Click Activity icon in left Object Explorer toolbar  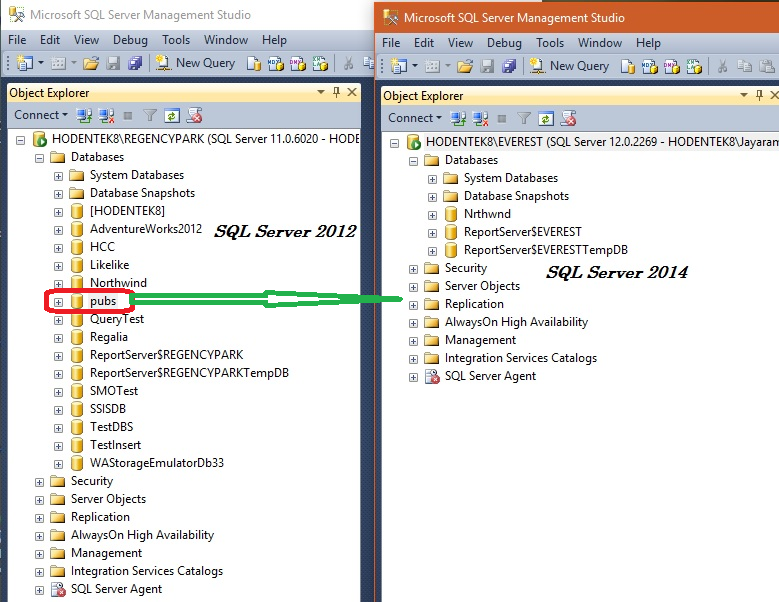194,116
